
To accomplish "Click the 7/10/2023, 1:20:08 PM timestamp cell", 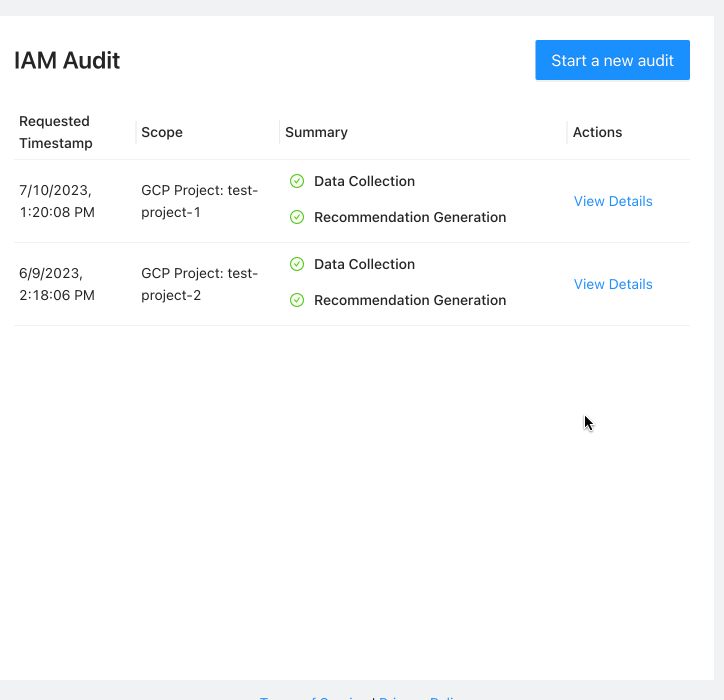I will tap(57, 201).
